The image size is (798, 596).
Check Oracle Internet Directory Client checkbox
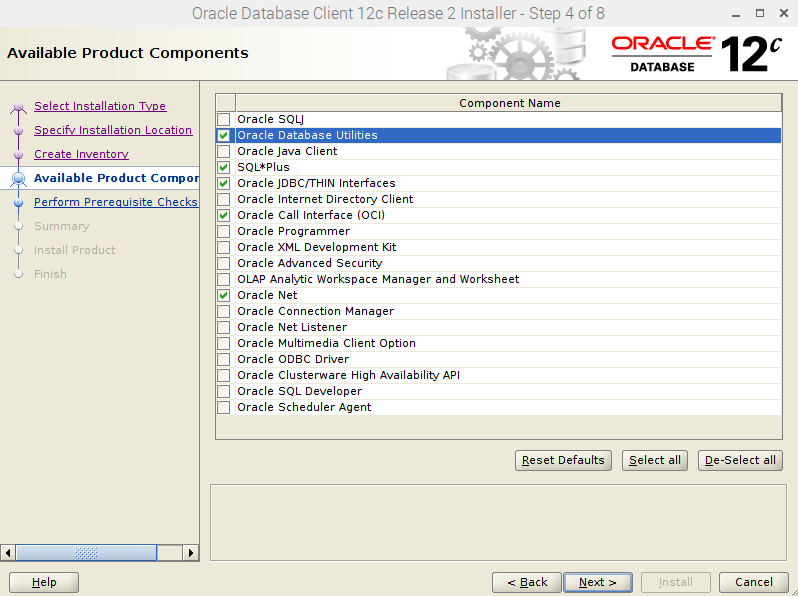pos(223,200)
